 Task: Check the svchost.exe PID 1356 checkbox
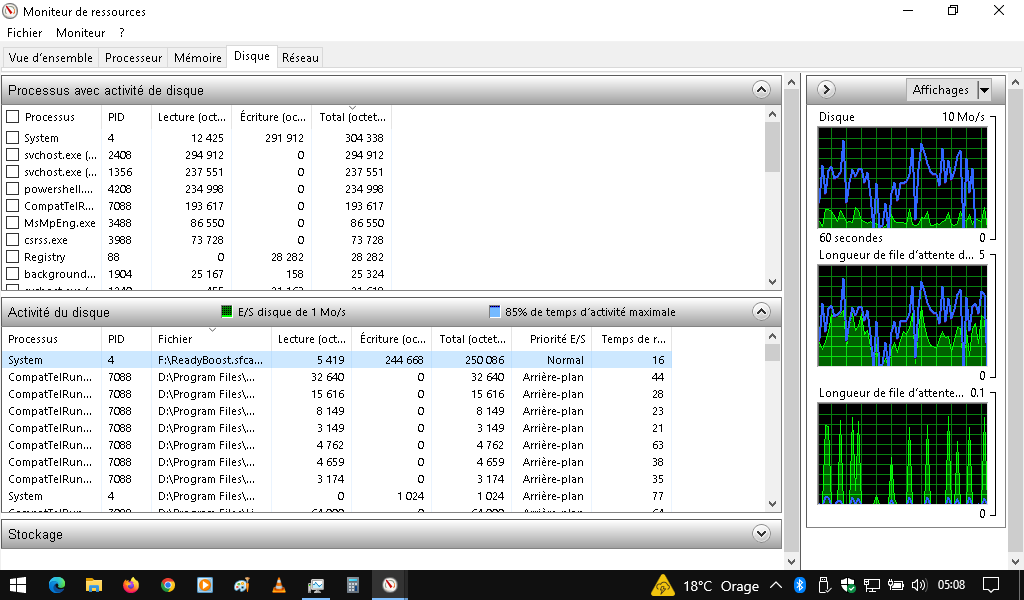click(12, 172)
